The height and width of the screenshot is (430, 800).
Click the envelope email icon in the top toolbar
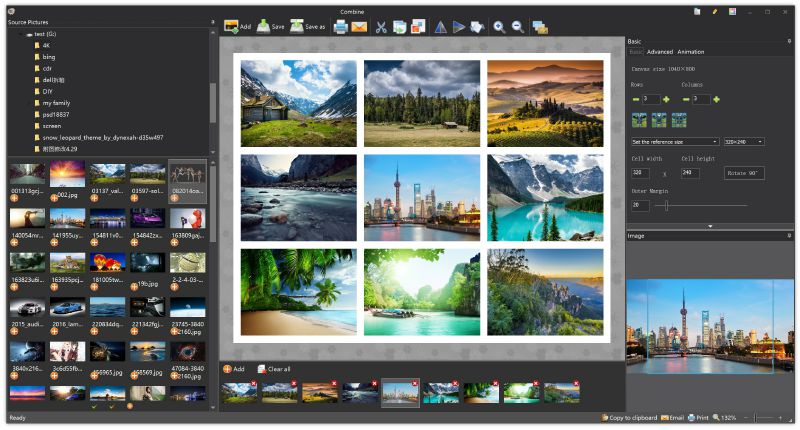click(x=359, y=27)
